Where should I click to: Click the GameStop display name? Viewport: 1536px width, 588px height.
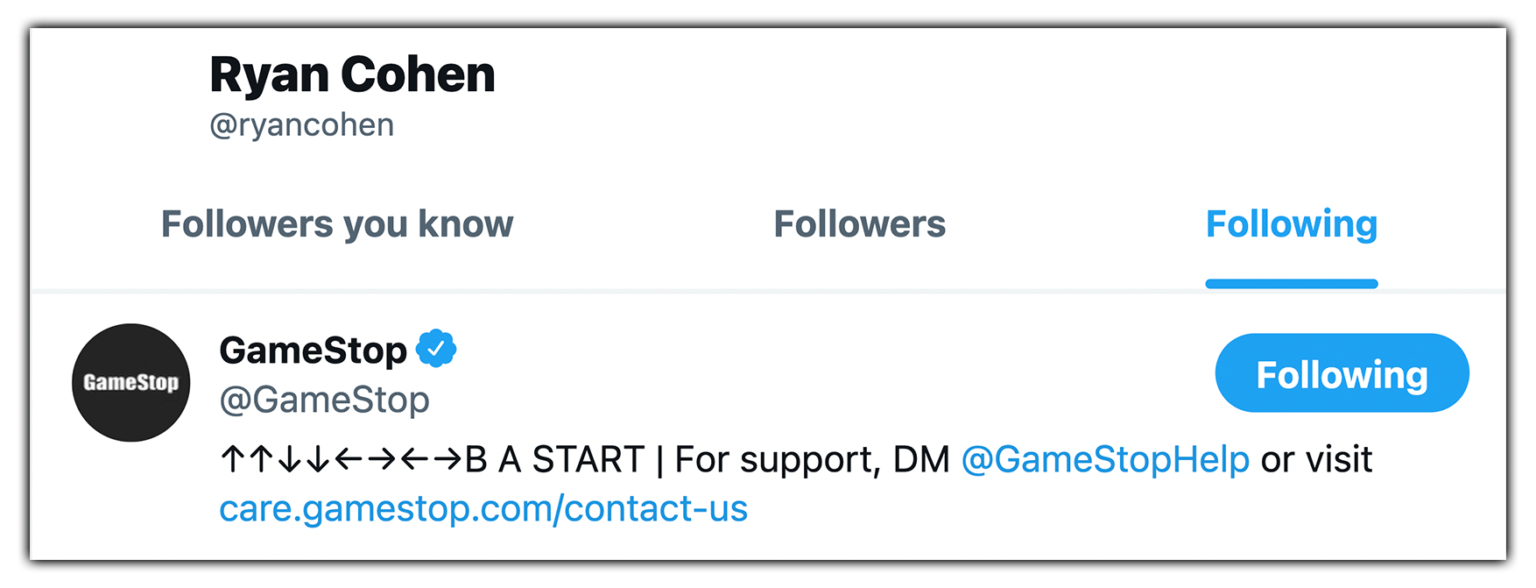click(311, 348)
